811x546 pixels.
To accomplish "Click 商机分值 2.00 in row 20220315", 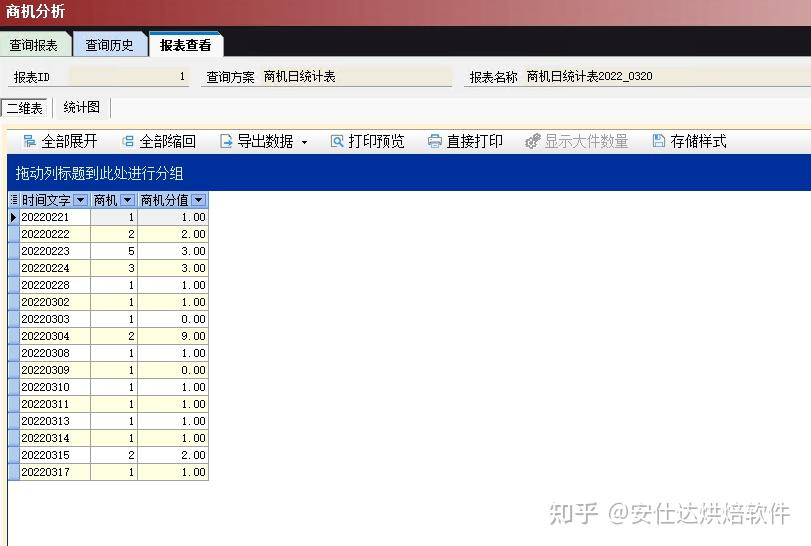I will coord(173,456).
